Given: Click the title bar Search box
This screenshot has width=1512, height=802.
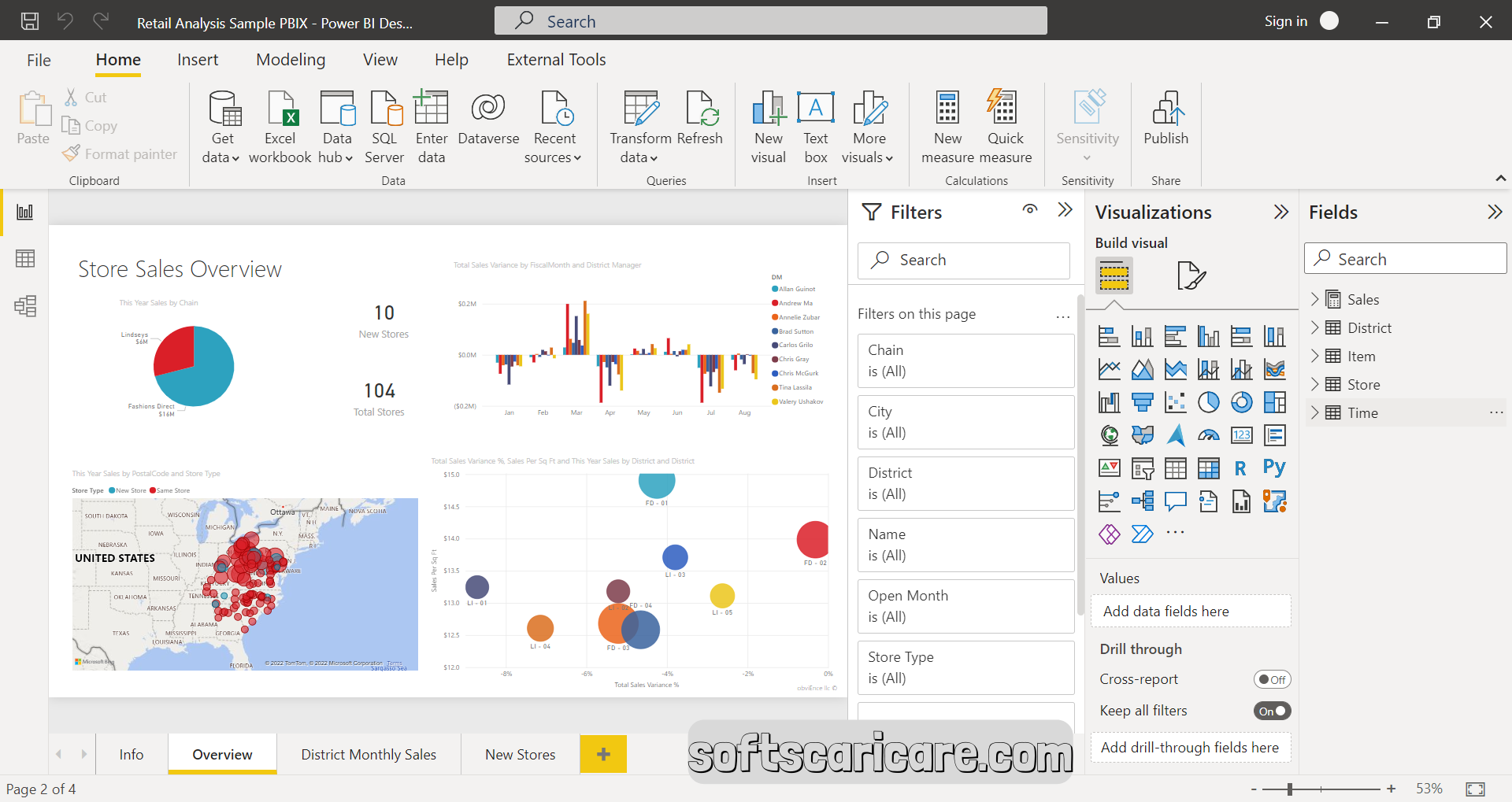Looking at the screenshot, I should coord(770,21).
